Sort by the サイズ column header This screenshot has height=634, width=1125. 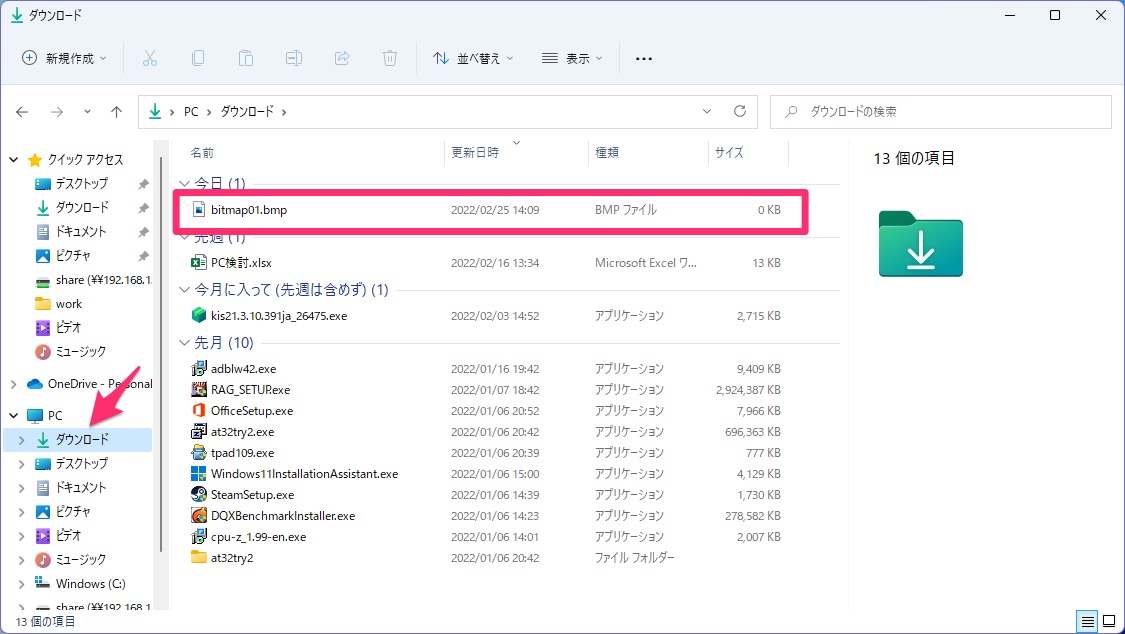tap(729, 152)
